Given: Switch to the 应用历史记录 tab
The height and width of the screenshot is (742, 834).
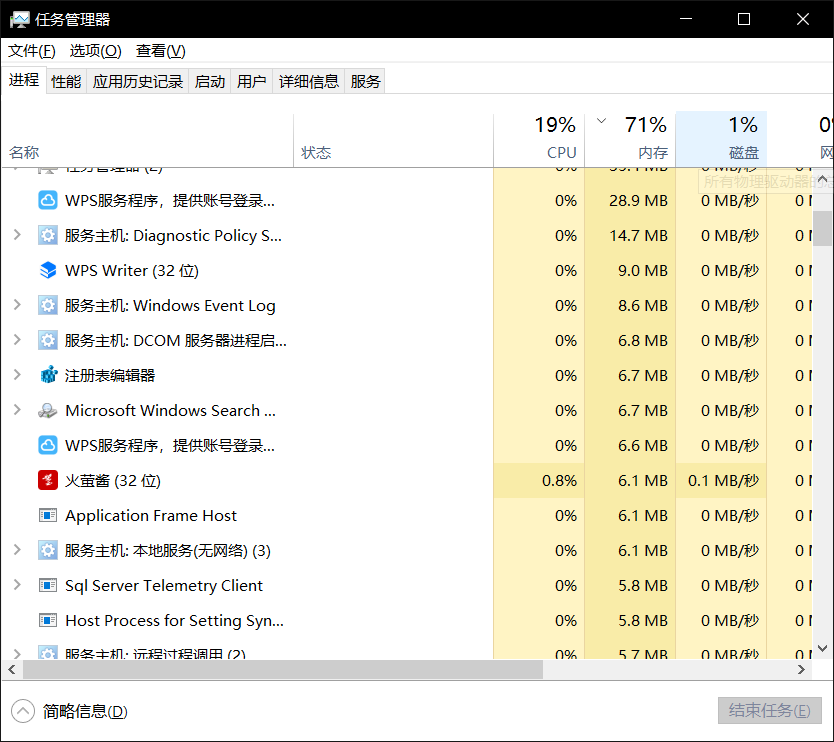Looking at the screenshot, I should point(138,81).
